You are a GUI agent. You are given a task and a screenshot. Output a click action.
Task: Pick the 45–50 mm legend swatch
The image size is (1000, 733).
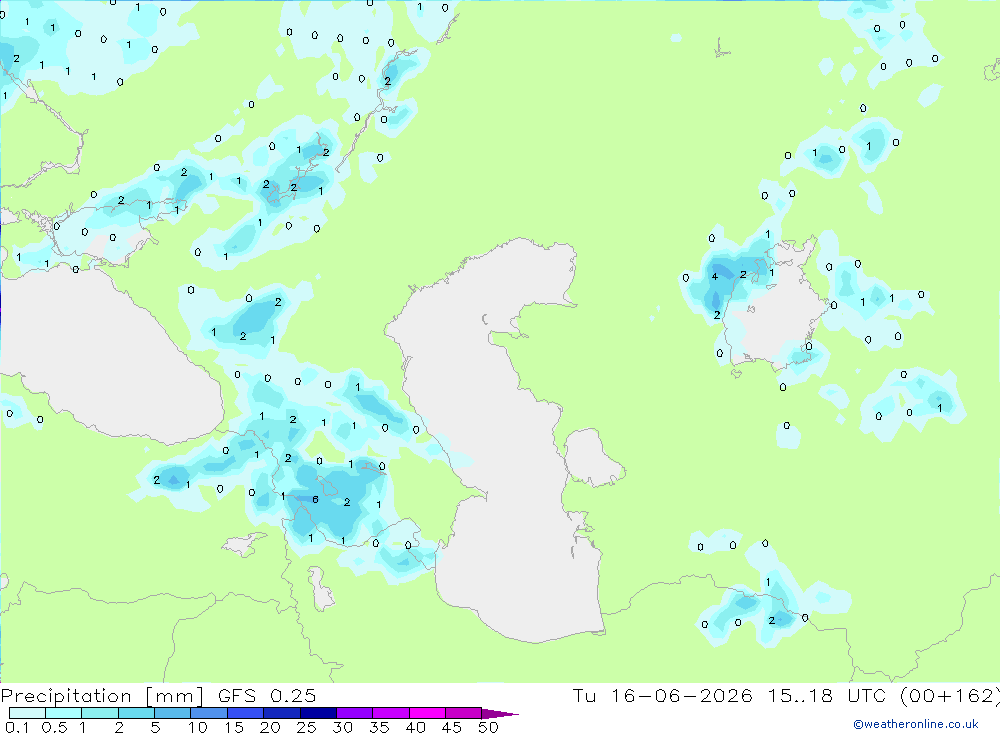click(464, 713)
